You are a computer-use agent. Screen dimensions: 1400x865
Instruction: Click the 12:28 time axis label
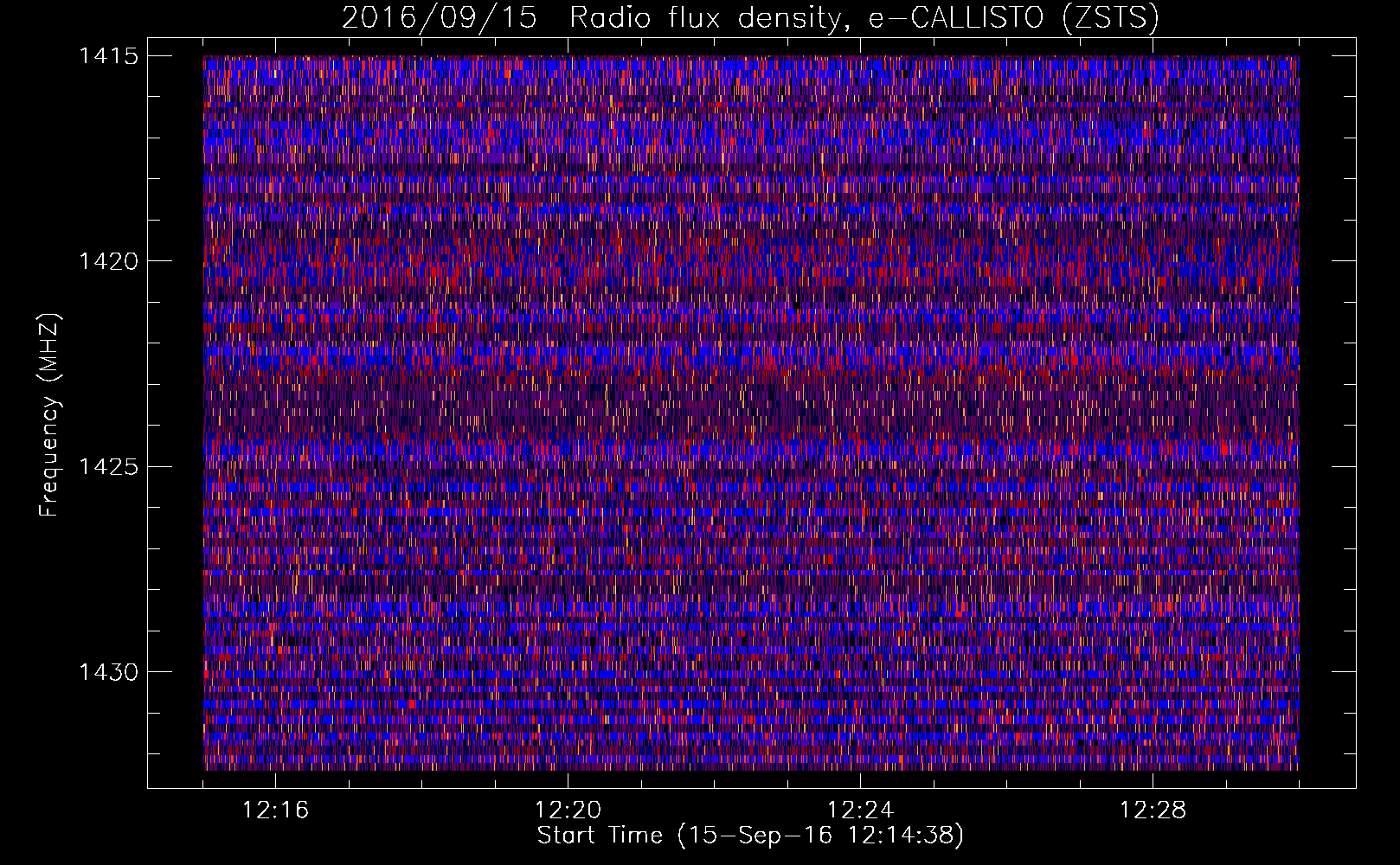coord(1153,811)
